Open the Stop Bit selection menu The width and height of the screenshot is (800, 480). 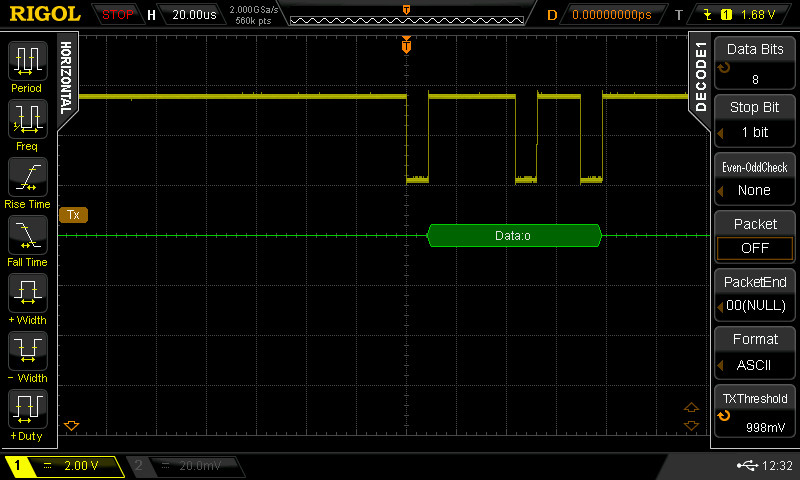[x=755, y=121]
